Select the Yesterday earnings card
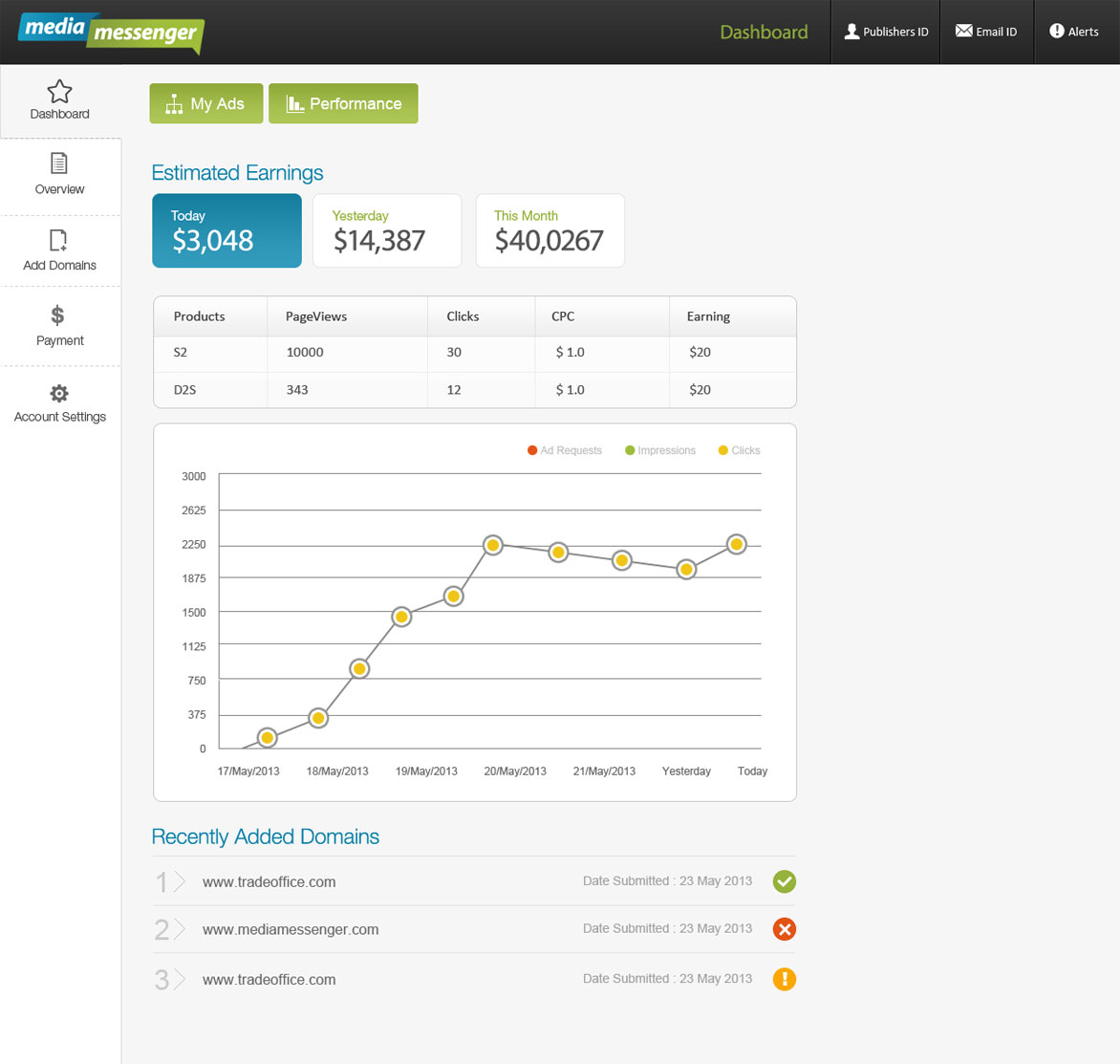The width and height of the screenshot is (1120, 1064). coord(387,230)
